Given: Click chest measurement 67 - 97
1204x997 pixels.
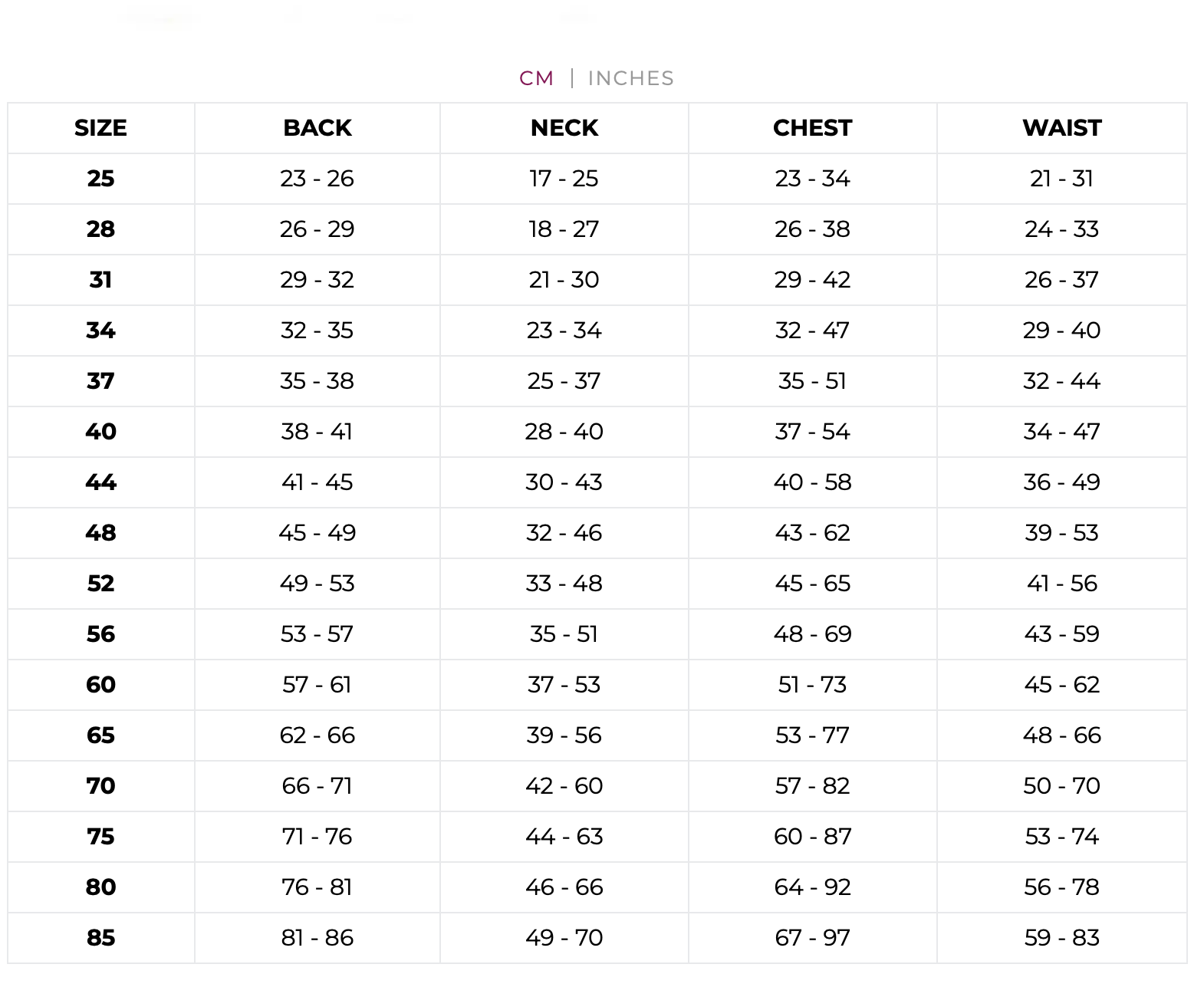Looking at the screenshot, I should [x=813, y=938].
